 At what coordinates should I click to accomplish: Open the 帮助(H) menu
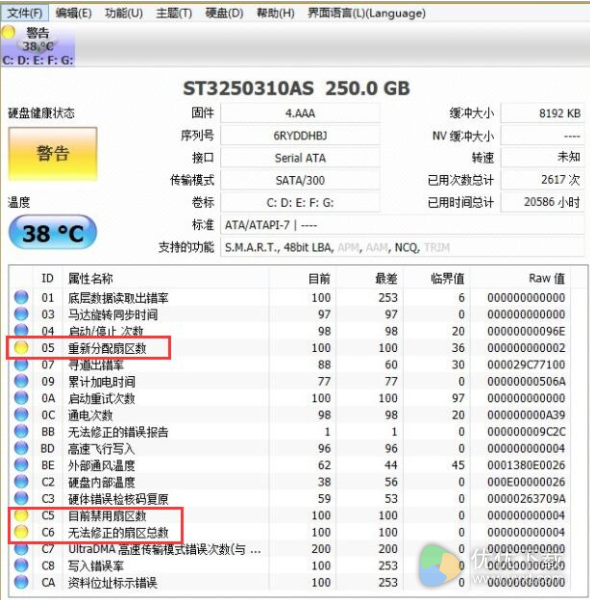click(275, 13)
